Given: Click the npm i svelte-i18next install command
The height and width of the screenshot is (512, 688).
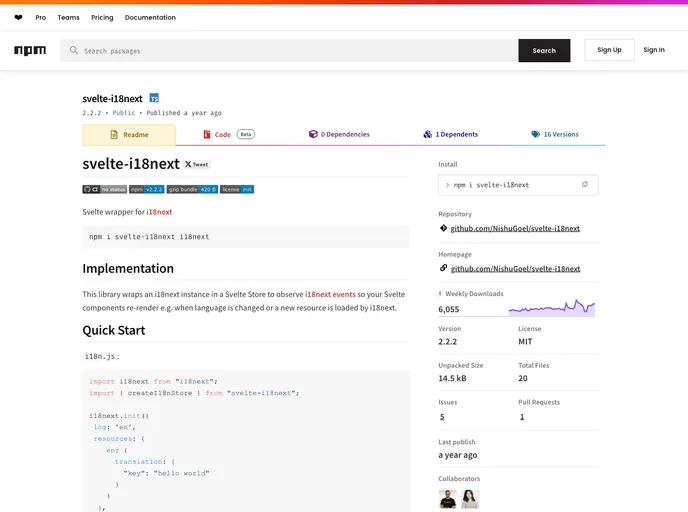Looking at the screenshot, I should click(x=491, y=185).
